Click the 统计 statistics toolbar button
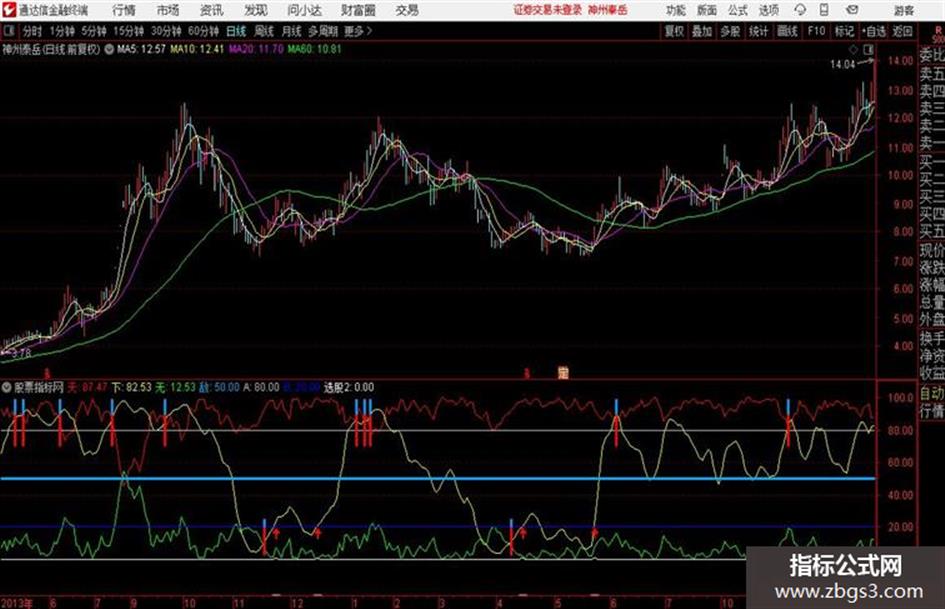Viewport: 945px width, 609px height. 759,31
